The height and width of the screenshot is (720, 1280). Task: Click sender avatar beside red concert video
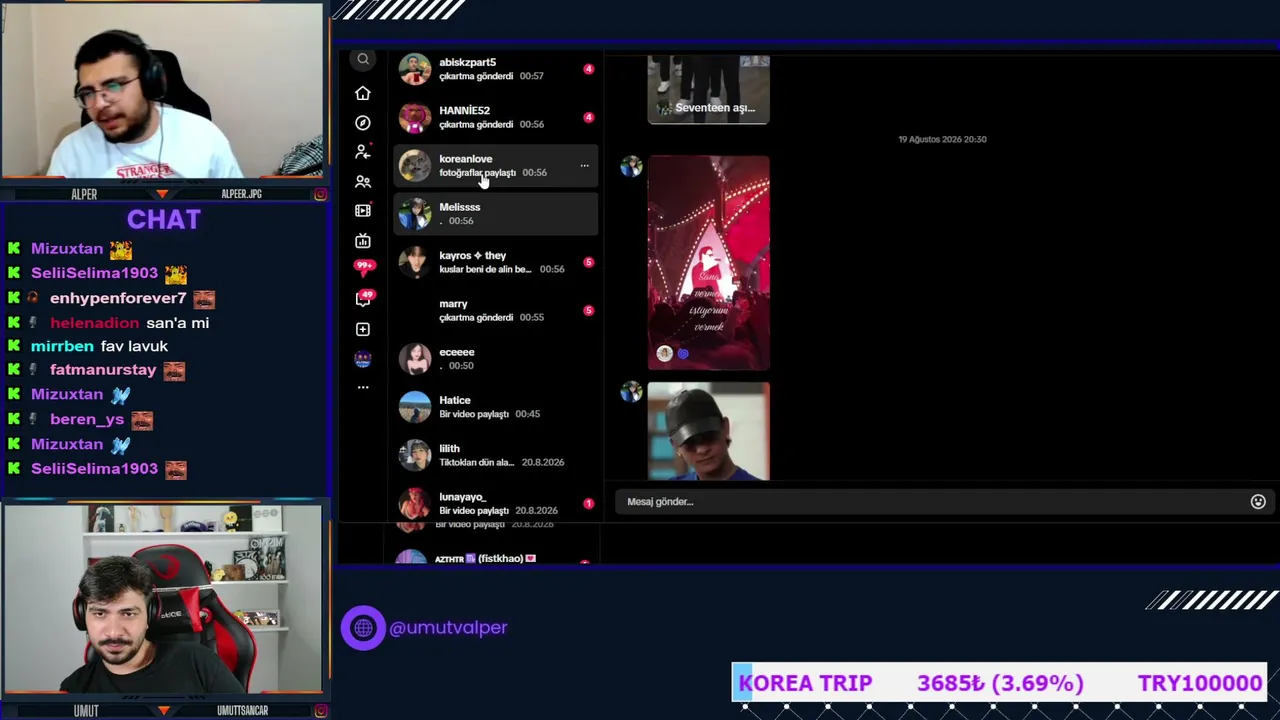pyautogui.click(x=631, y=167)
